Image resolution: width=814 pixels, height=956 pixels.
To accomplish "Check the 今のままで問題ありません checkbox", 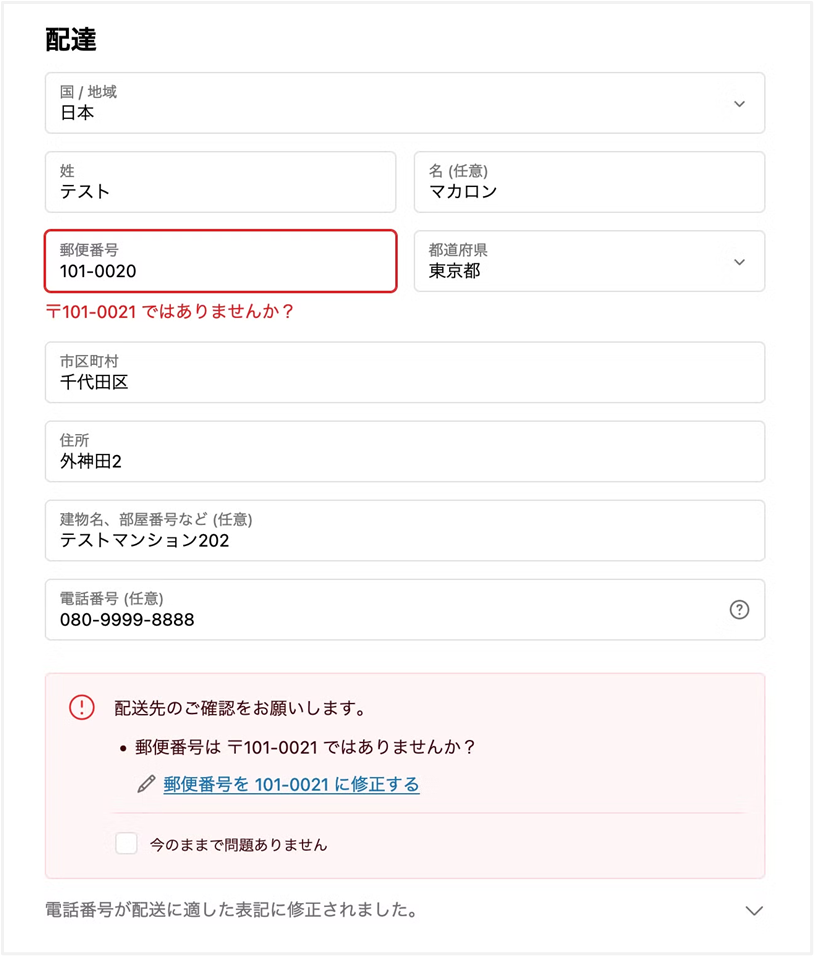I will pyautogui.click(x=126, y=844).
